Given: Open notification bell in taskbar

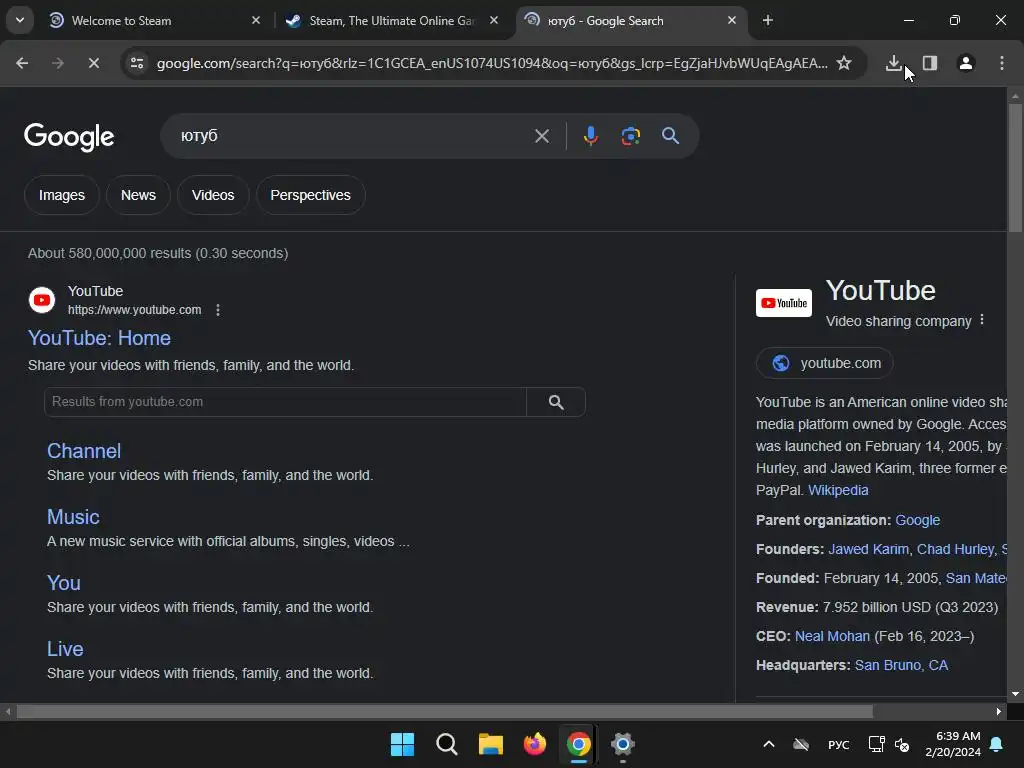Looking at the screenshot, I should pyautogui.click(x=997, y=744).
